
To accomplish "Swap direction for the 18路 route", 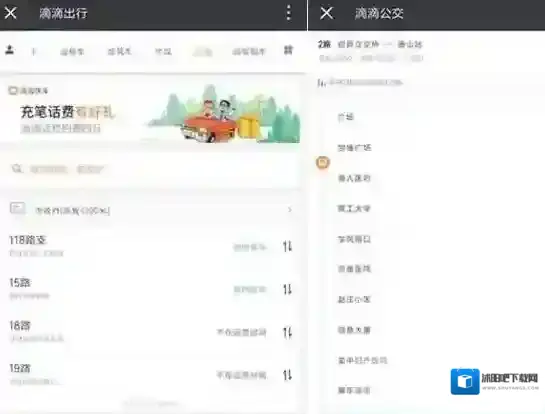I will point(287,333).
